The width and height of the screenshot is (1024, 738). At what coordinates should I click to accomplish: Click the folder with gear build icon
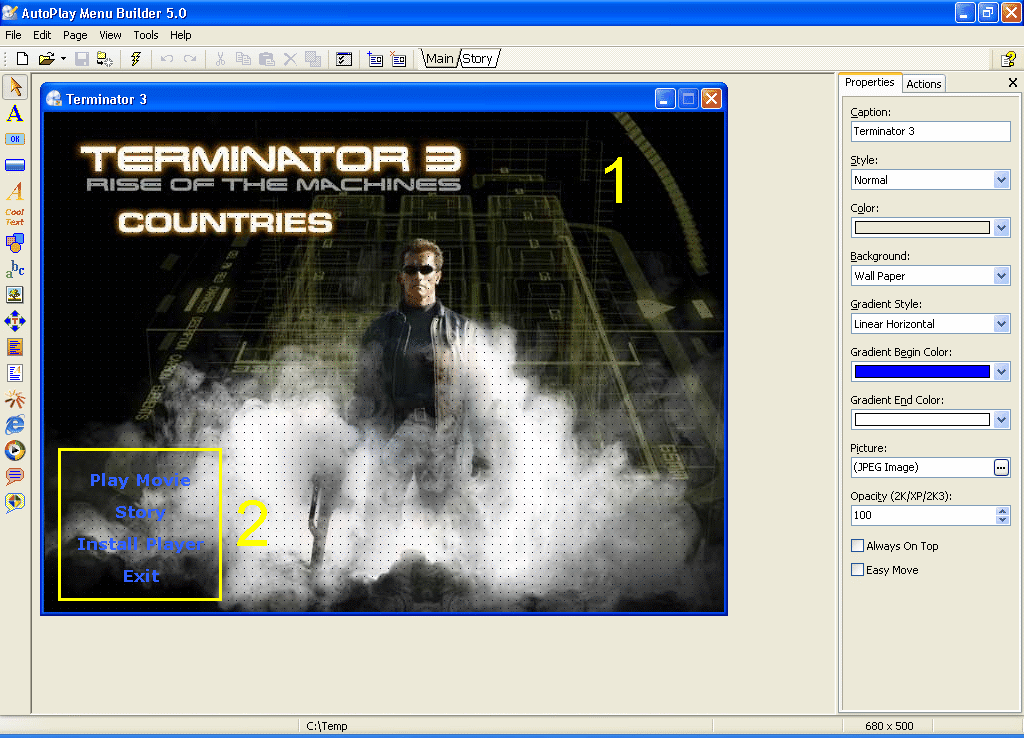[x=104, y=59]
